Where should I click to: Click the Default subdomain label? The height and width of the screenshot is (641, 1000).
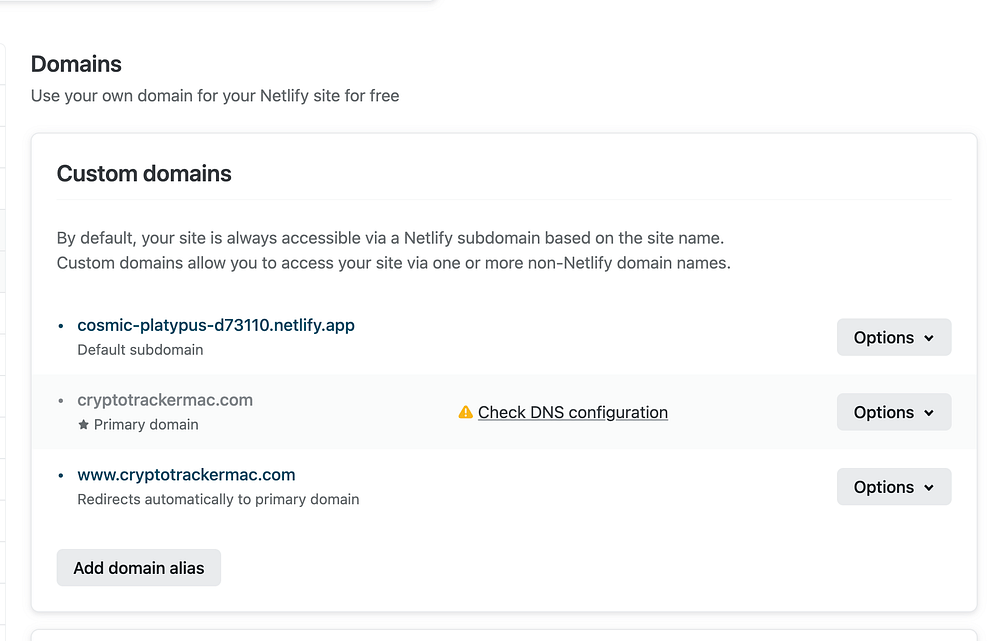(140, 350)
